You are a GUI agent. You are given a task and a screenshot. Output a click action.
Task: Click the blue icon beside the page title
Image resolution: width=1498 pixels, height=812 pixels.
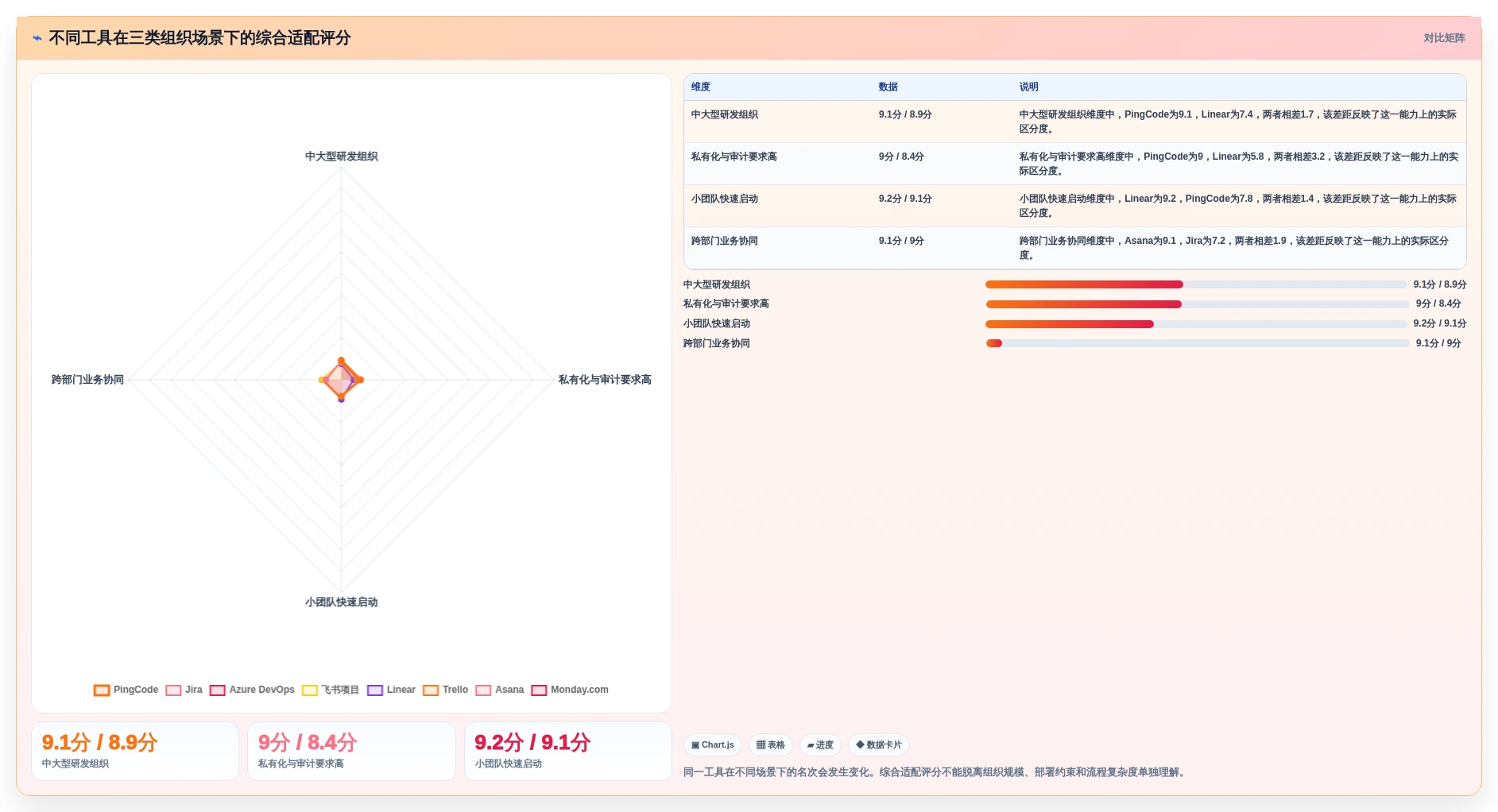click(37, 38)
